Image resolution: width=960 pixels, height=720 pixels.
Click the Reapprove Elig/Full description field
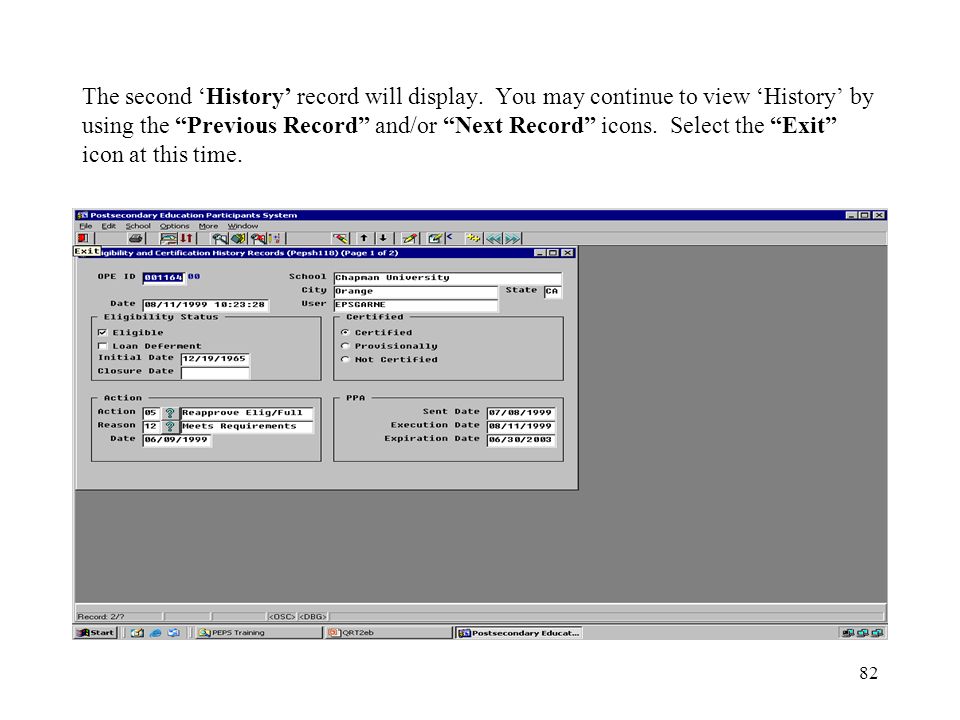(247, 413)
